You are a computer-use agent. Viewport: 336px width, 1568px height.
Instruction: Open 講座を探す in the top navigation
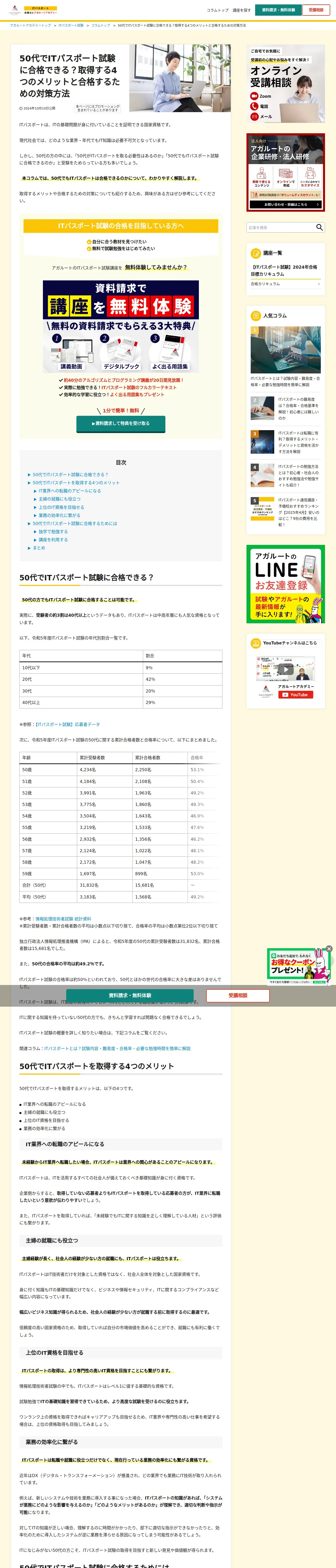tap(242, 10)
